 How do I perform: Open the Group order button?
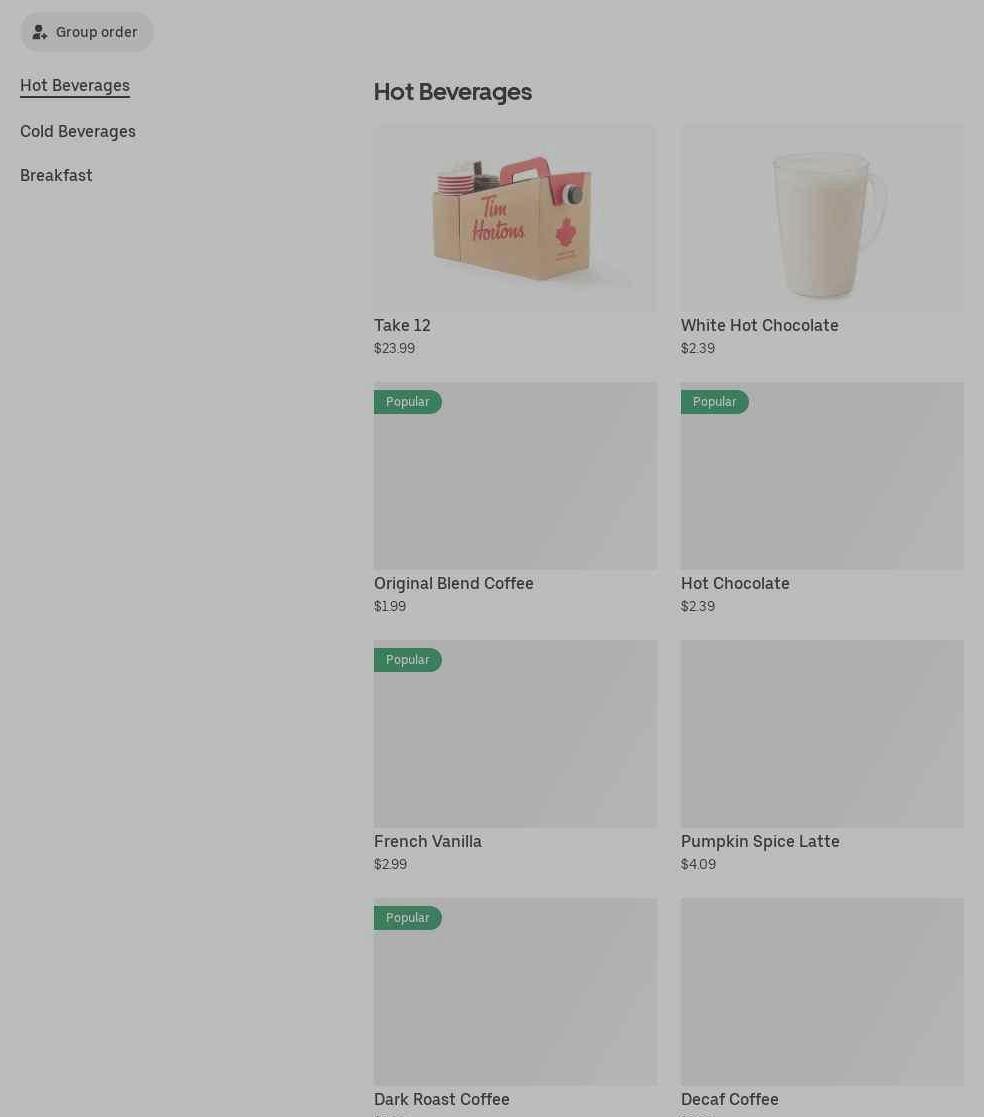pos(86,32)
